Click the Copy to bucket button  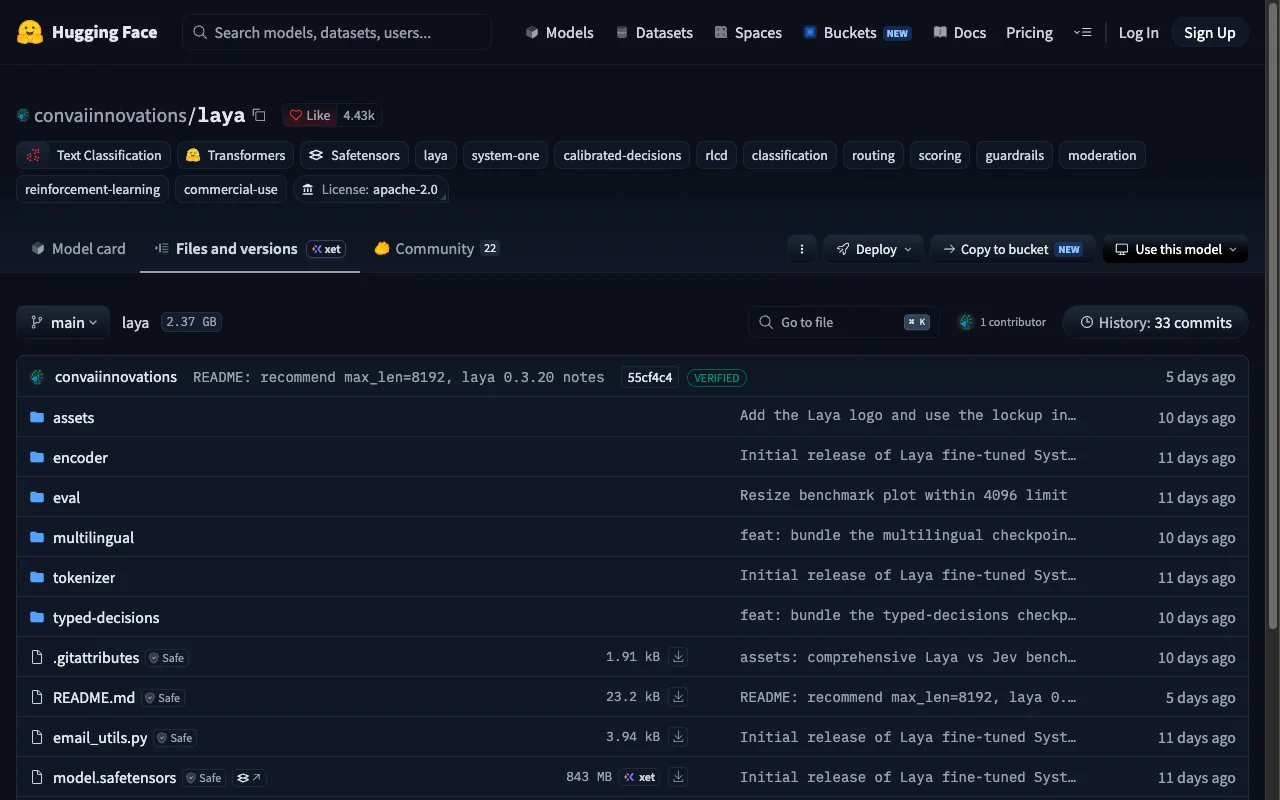pos(1012,249)
